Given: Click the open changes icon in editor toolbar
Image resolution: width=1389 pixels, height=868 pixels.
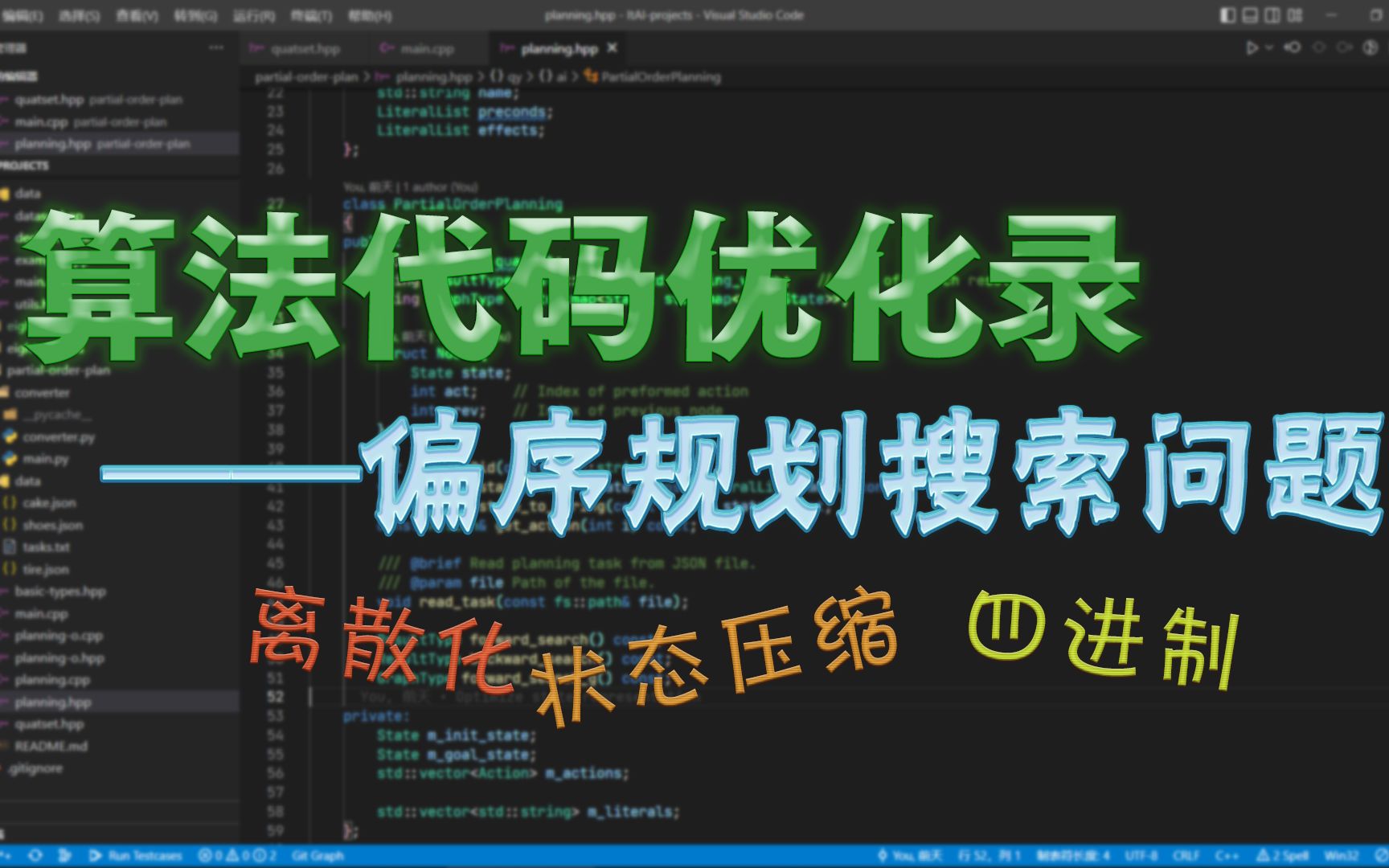Looking at the screenshot, I should coord(1293,48).
